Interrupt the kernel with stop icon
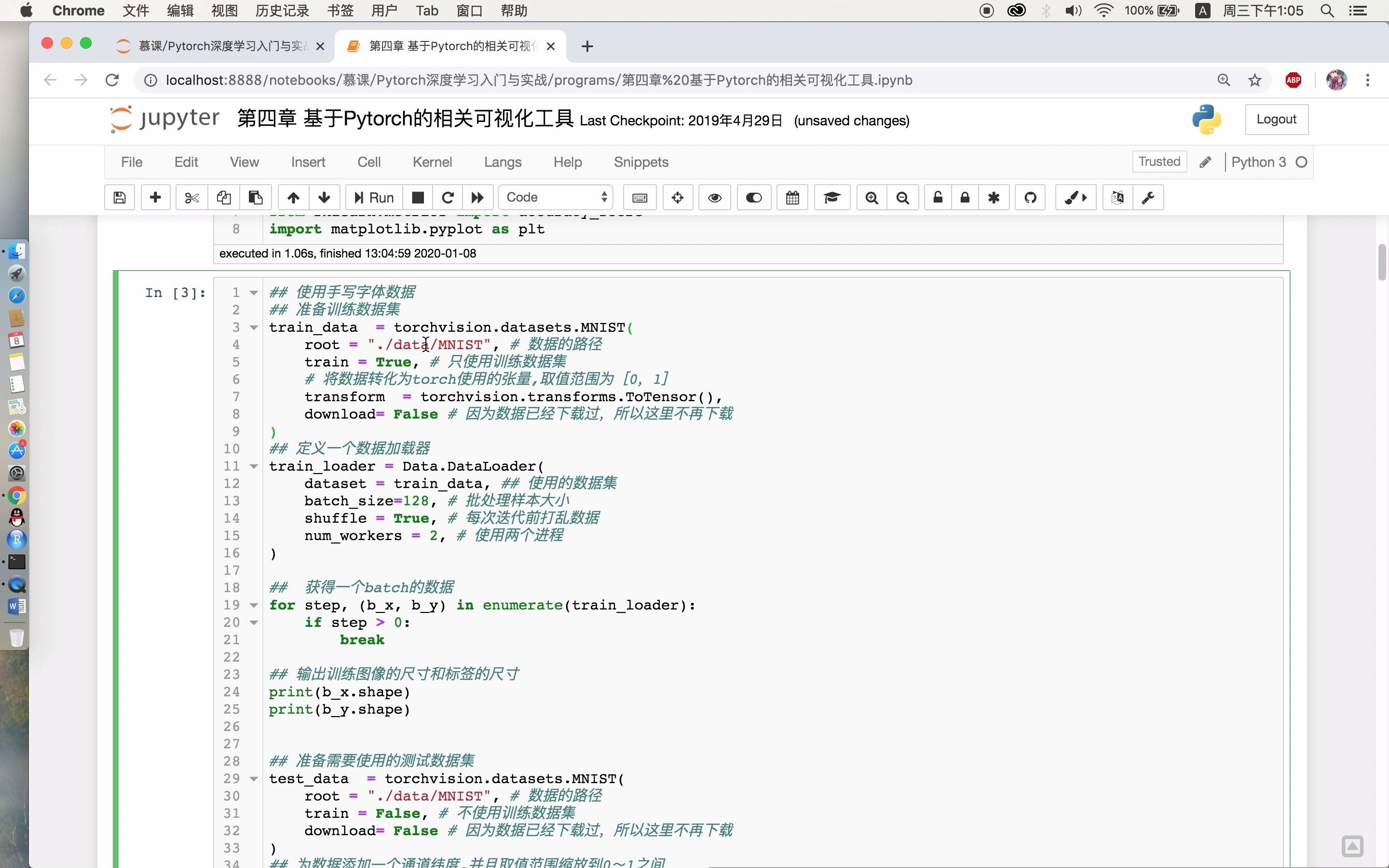Screen dimensions: 1389x868 tap(418, 198)
